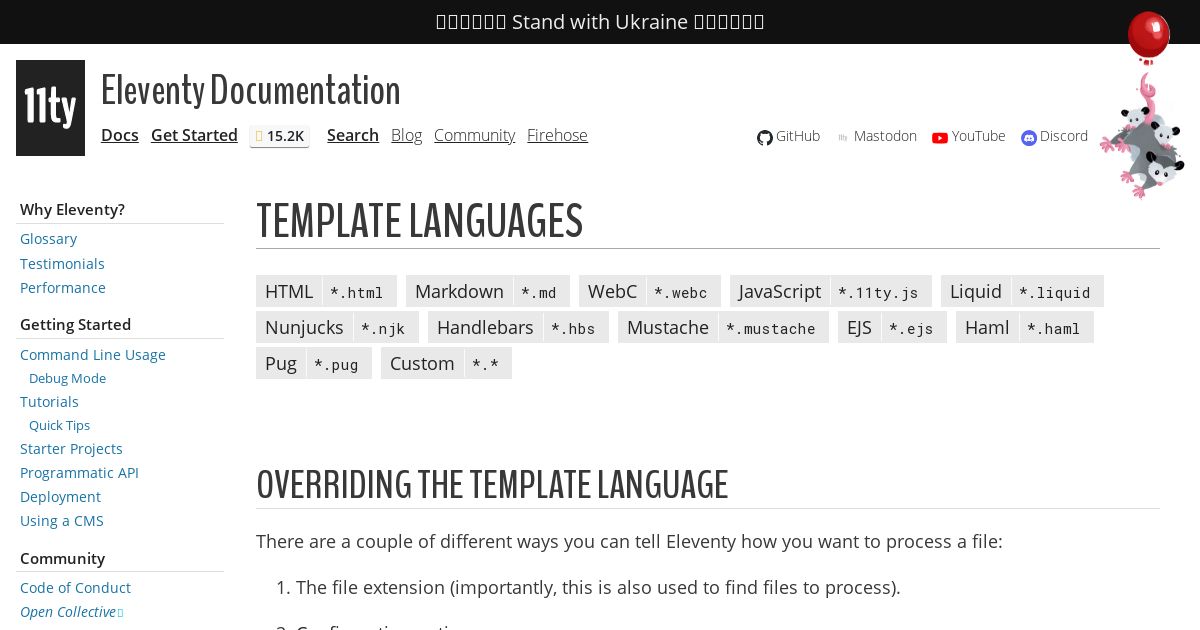This screenshot has height=630, width=1200.
Task: Open Debug Mode sub-item in sidebar
Action: [x=67, y=379]
